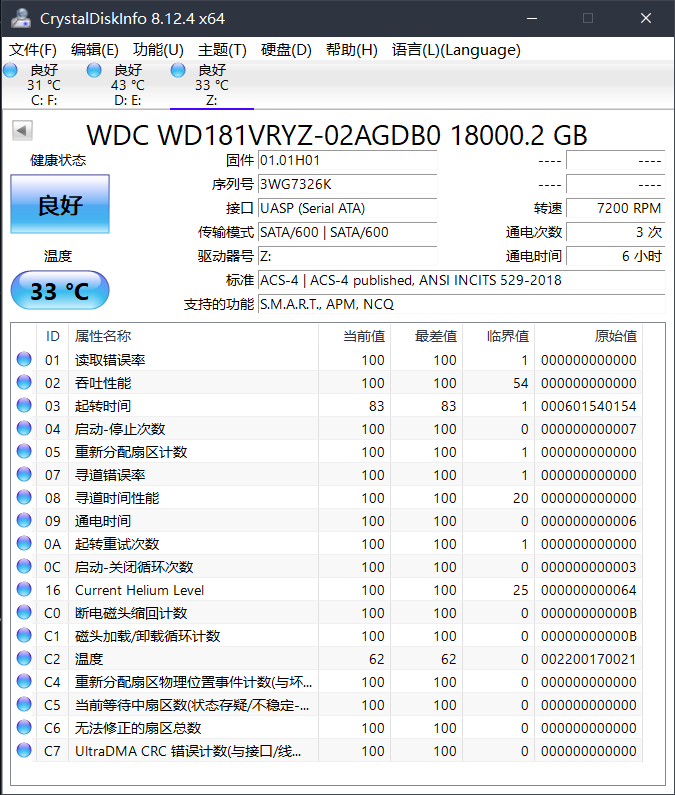Open the 编辑(E) menu
The height and width of the screenshot is (795, 675).
tap(95, 50)
